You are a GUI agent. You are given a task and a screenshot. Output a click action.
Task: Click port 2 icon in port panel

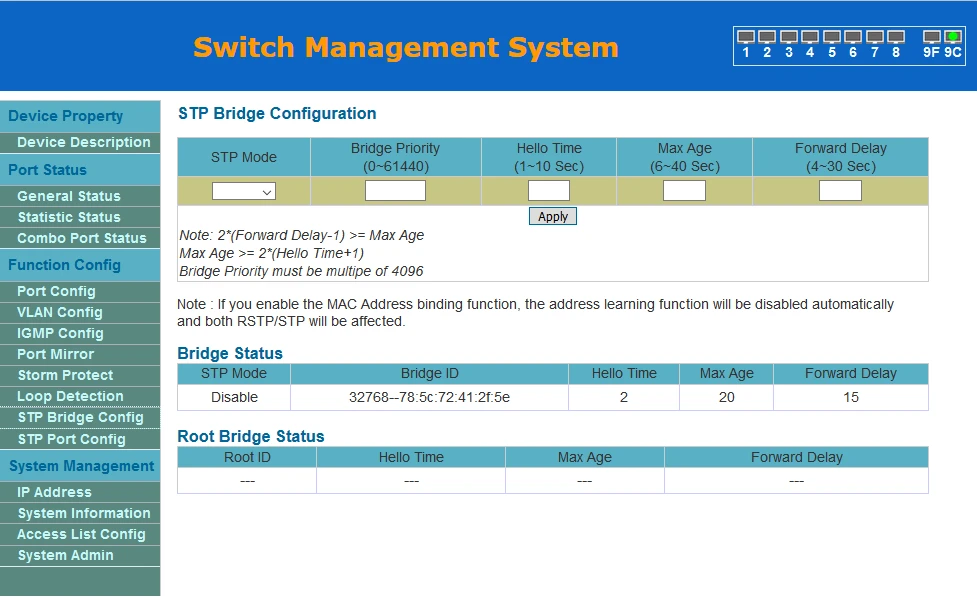(x=767, y=37)
